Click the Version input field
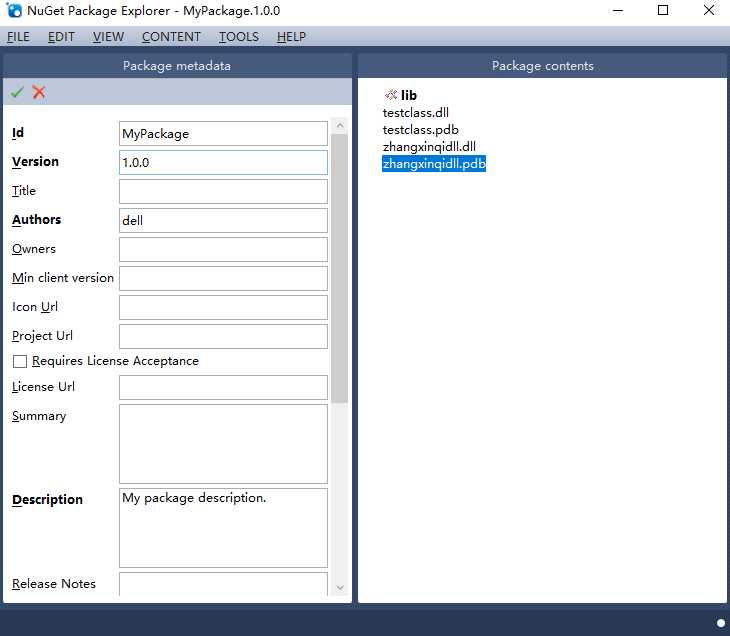The height and width of the screenshot is (636, 730). (x=223, y=162)
